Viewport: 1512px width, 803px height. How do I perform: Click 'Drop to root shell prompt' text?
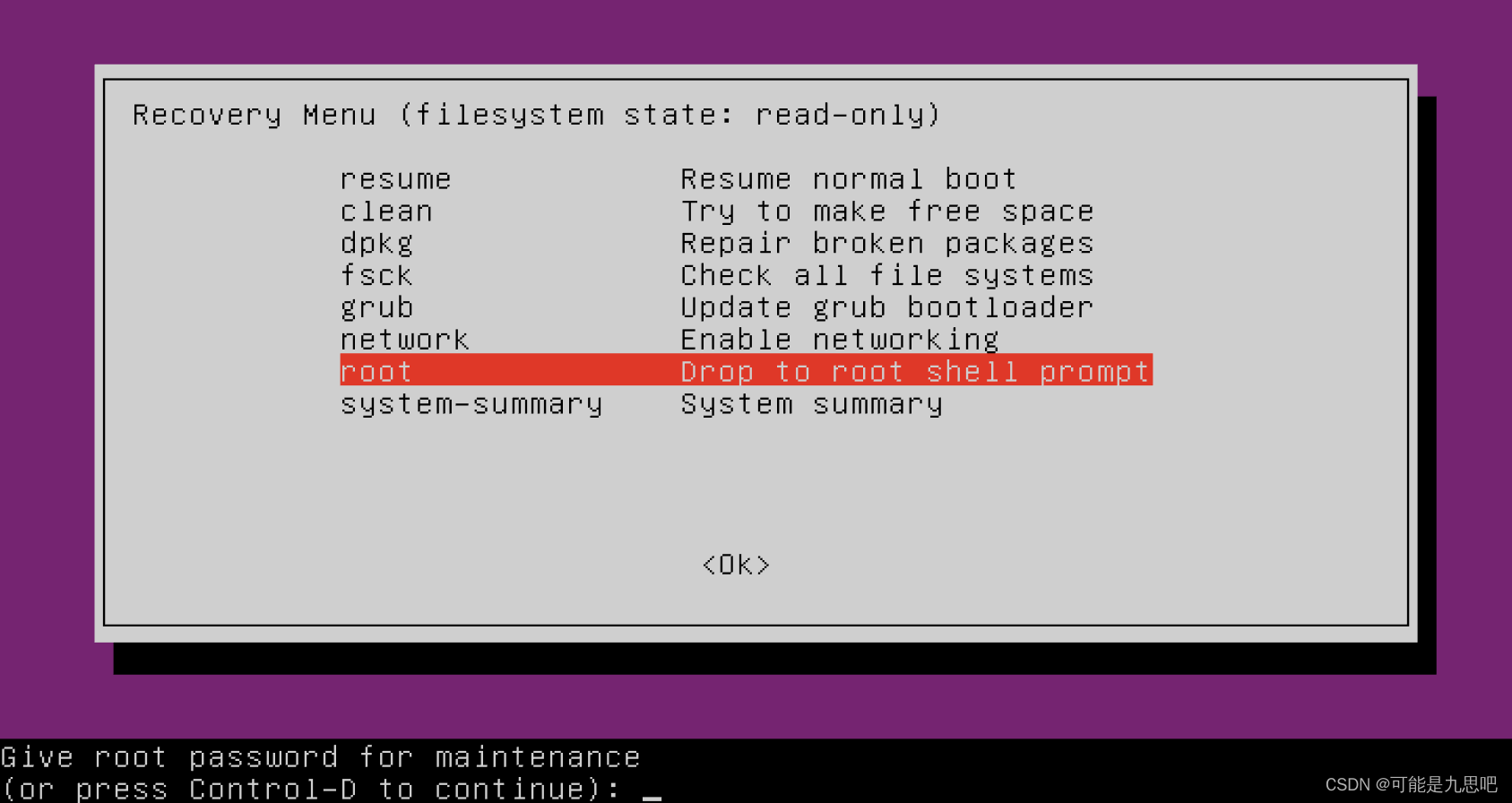(915, 371)
